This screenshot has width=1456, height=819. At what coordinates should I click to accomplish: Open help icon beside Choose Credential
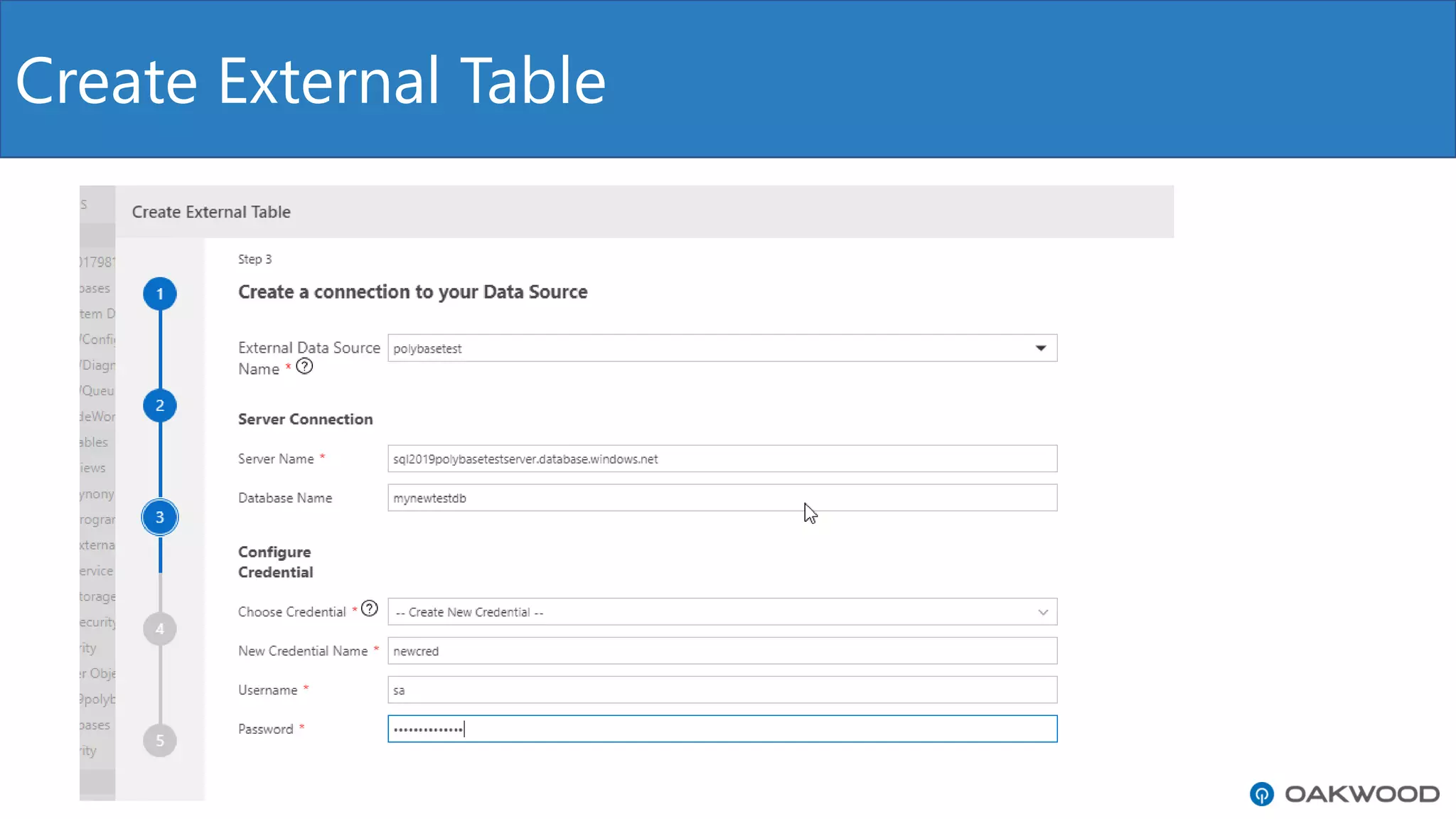coord(370,609)
